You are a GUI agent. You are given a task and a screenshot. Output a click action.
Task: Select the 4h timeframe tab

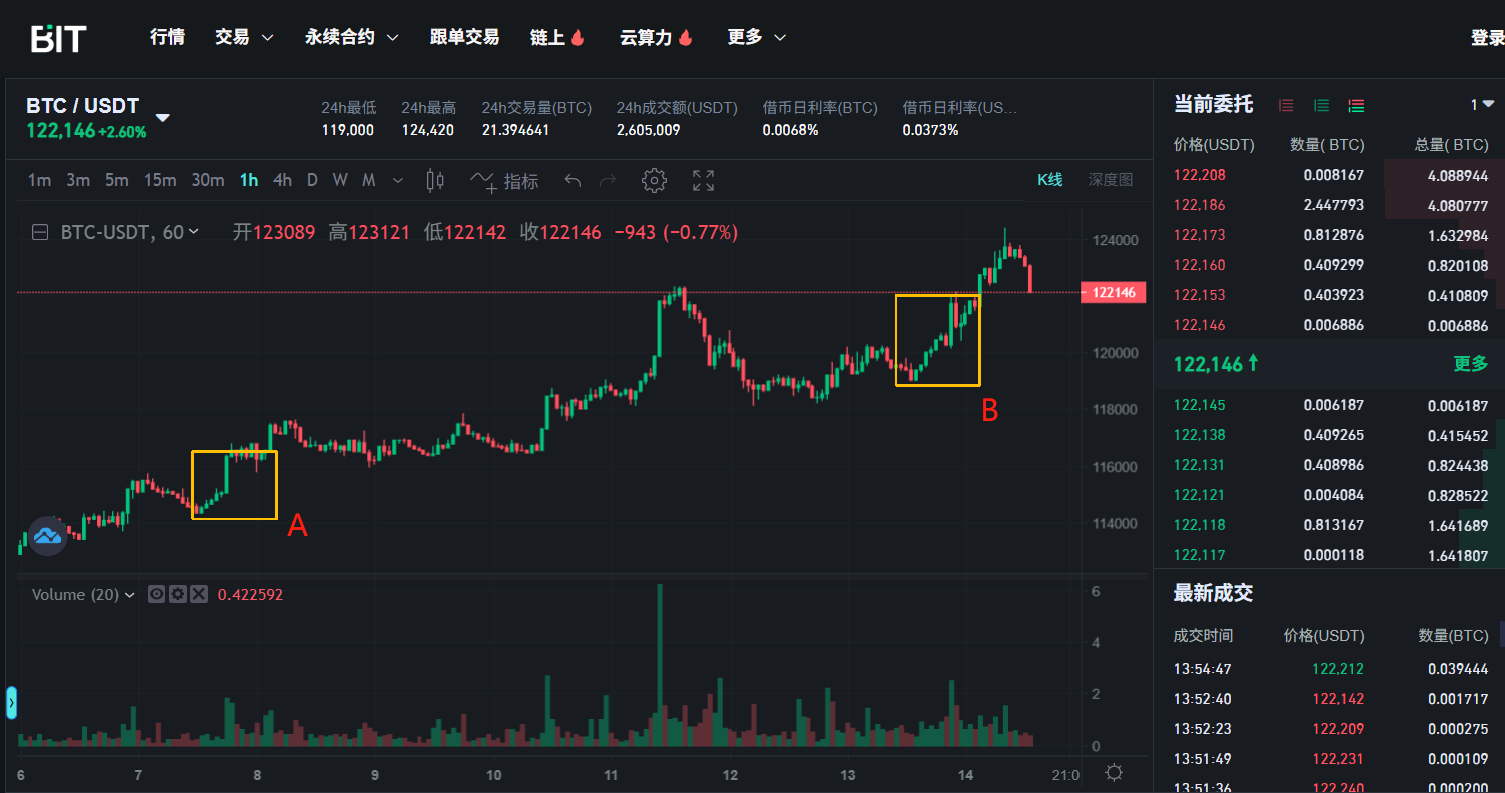coord(283,181)
